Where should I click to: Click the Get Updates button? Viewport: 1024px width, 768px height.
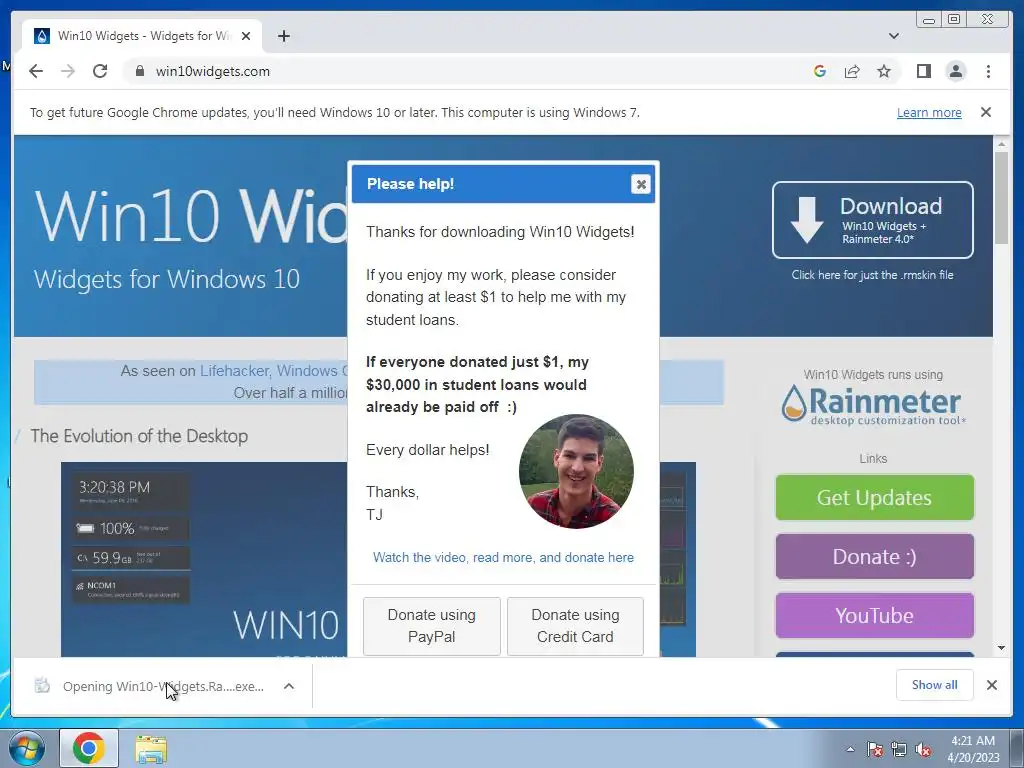click(x=874, y=498)
